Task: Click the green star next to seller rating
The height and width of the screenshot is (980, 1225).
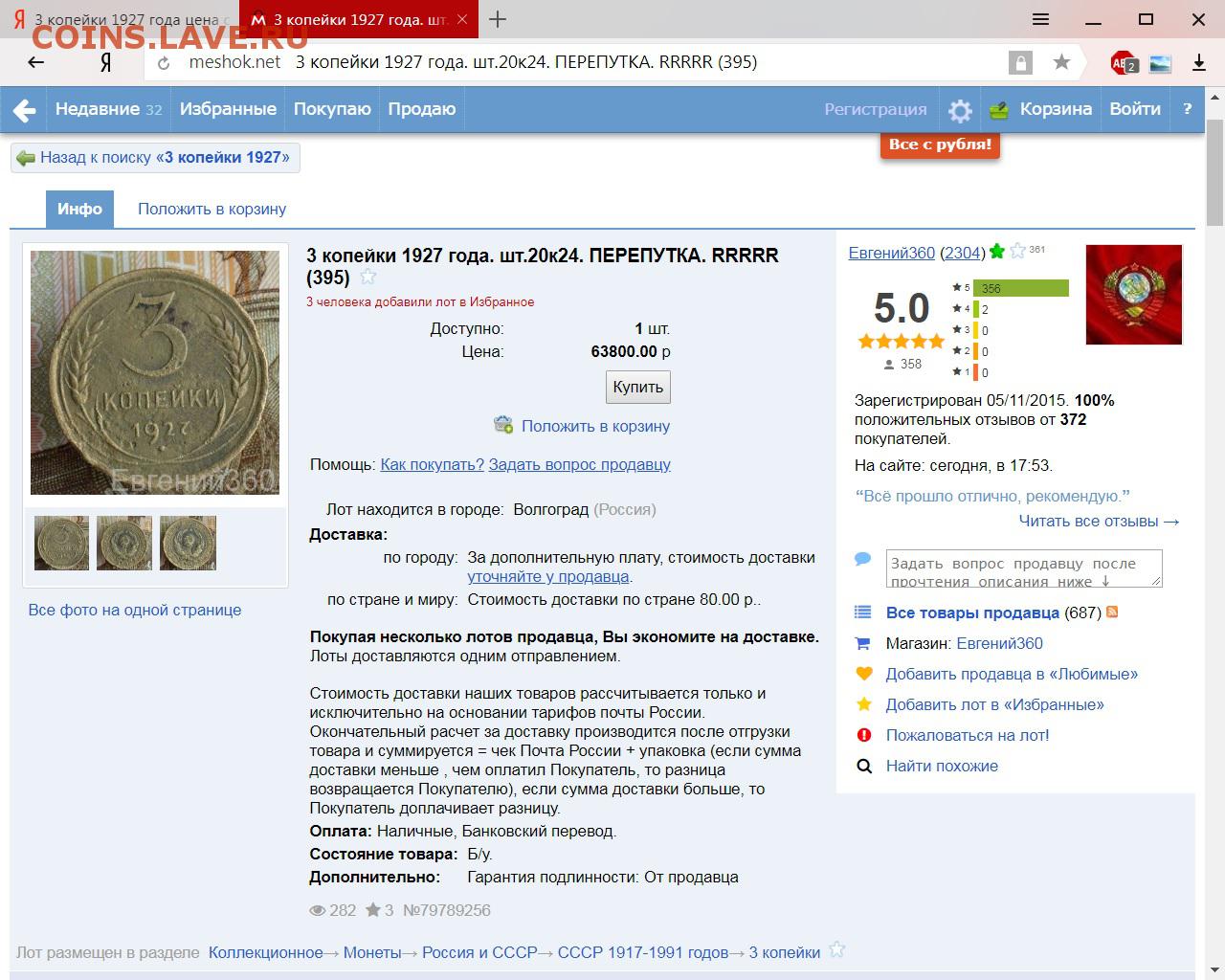Action: click(997, 252)
